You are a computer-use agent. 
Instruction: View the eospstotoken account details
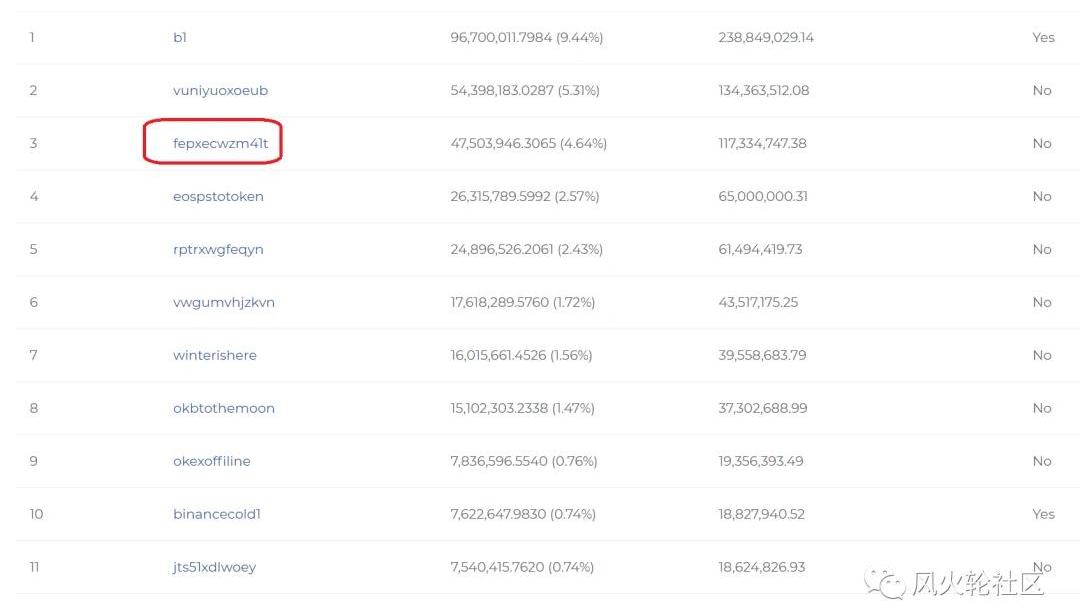(x=218, y=197)
